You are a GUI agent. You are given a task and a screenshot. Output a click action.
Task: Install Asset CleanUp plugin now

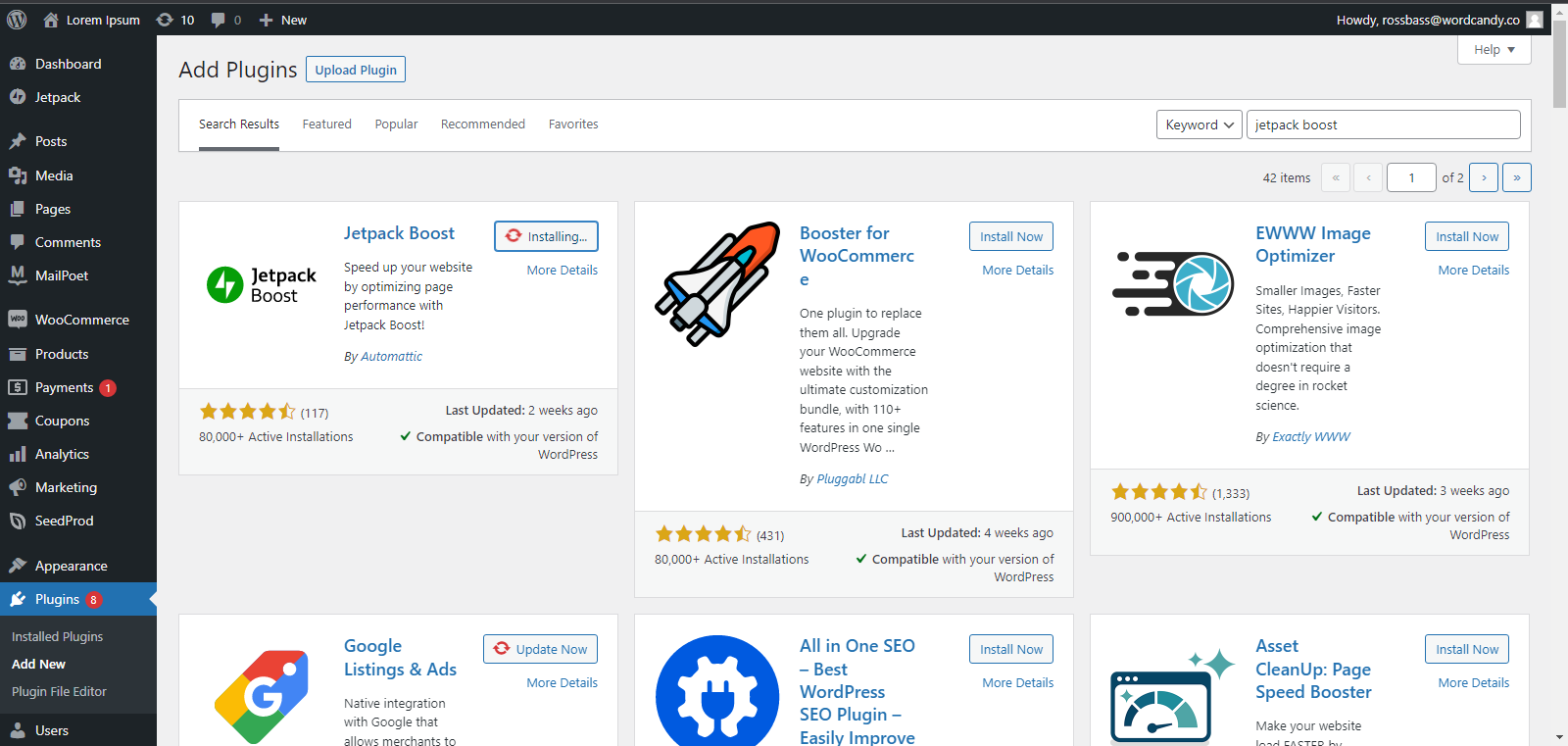pyautogui.click(x=1467, y=649)
